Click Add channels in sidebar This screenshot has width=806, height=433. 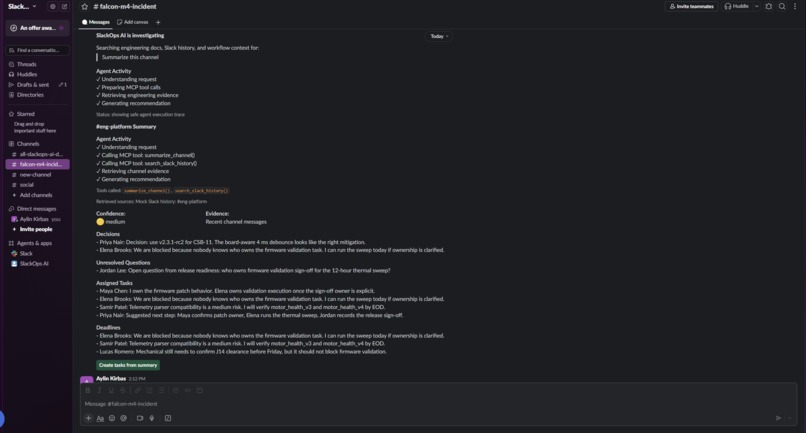coord(37,195)
